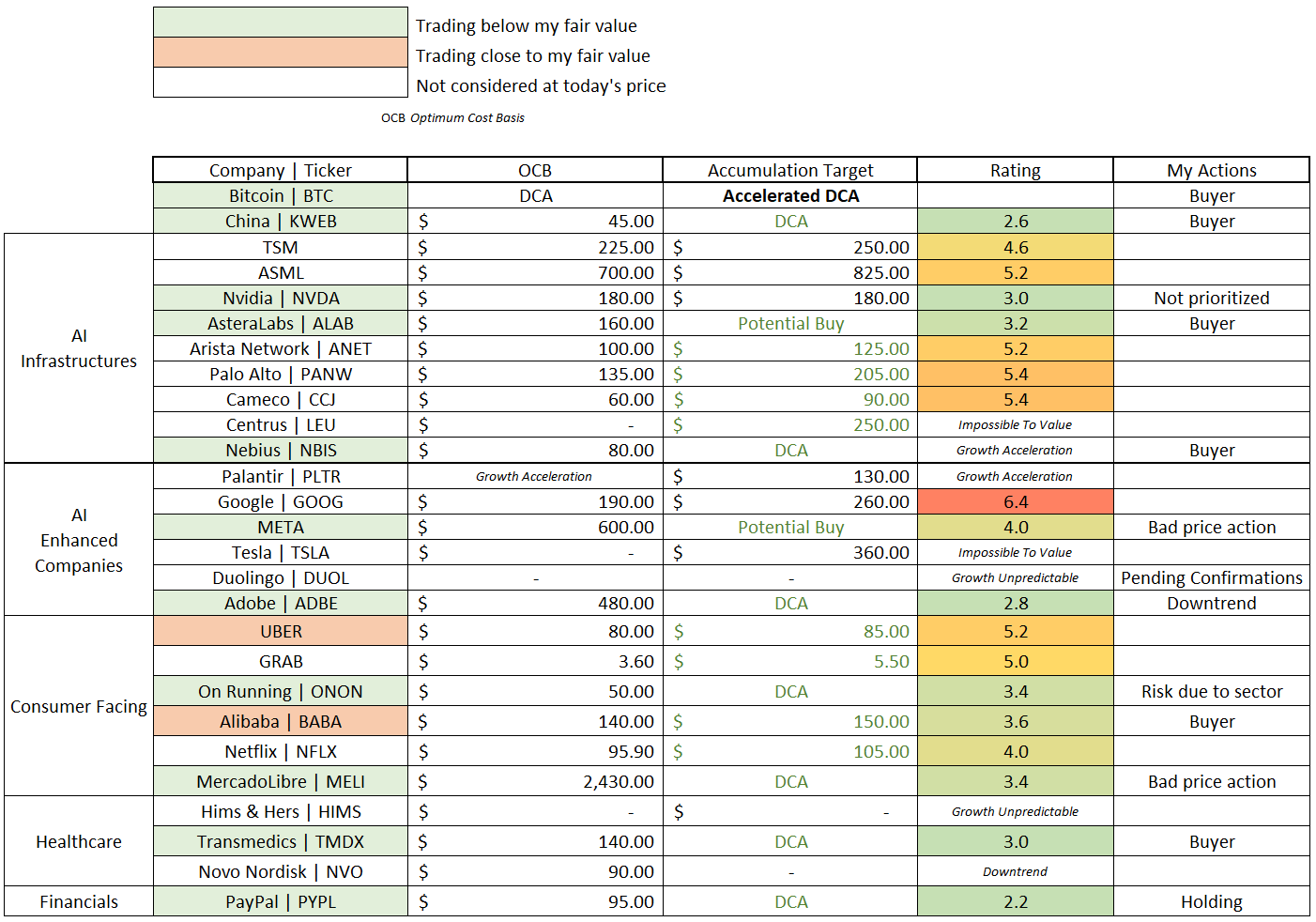Select the ASML company cell
This screenshot has height=922, width=1316.
point(281,272)
